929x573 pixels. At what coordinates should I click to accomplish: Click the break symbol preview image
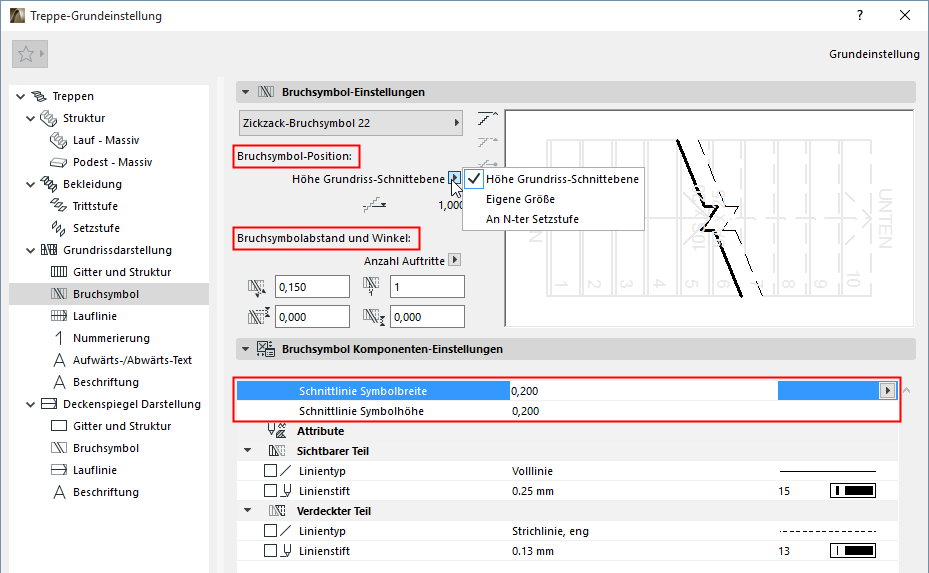709,218
